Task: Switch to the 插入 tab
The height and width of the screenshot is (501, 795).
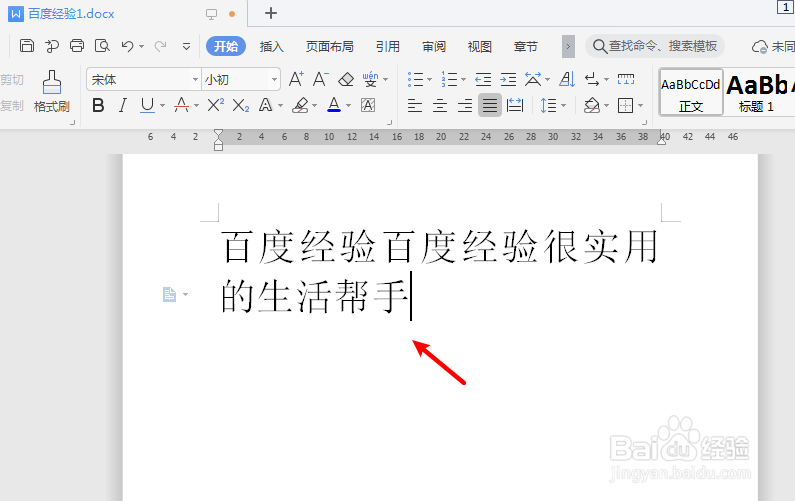Action: [271, 47]
